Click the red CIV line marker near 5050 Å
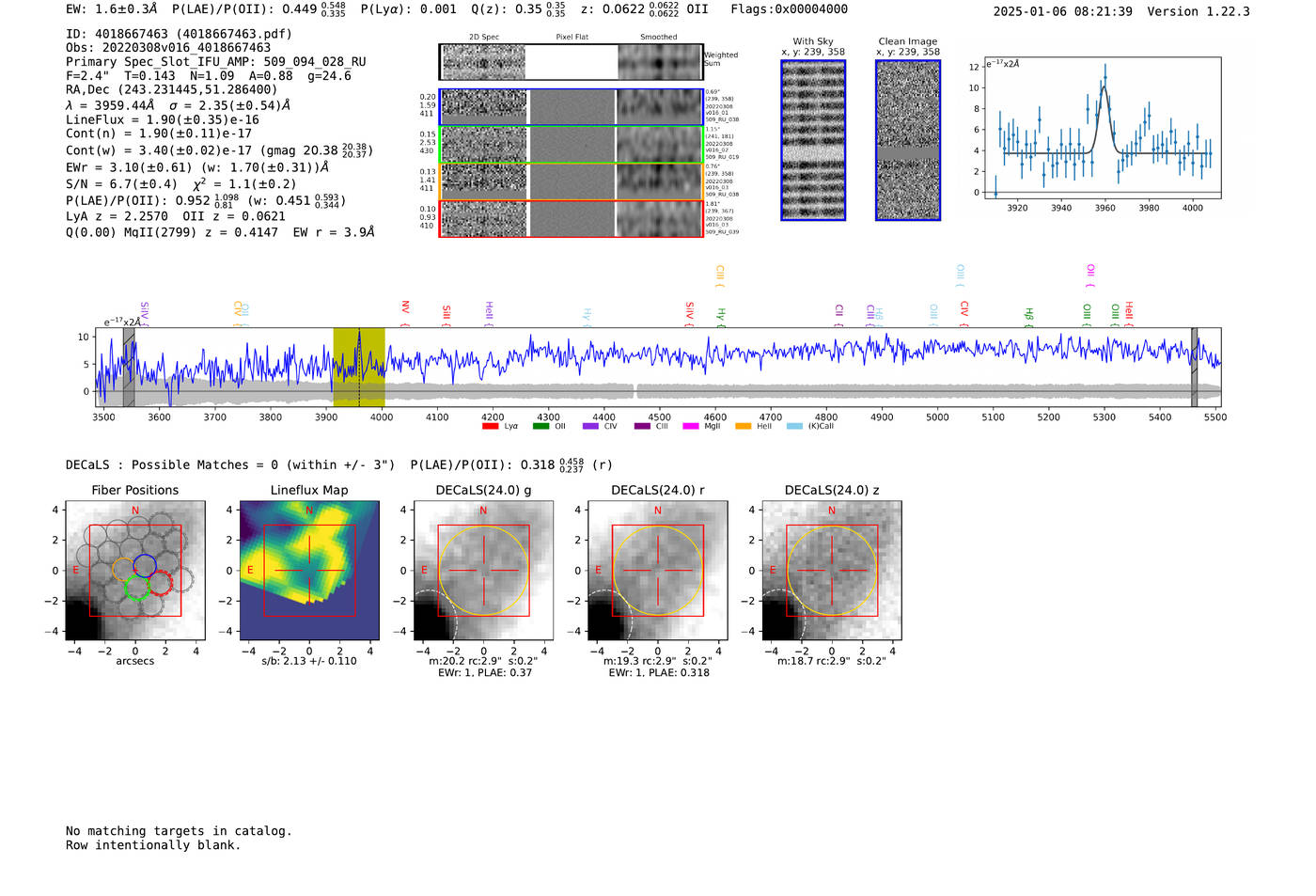This screenshot has width=1316, height=896. [x=964, y=312]
